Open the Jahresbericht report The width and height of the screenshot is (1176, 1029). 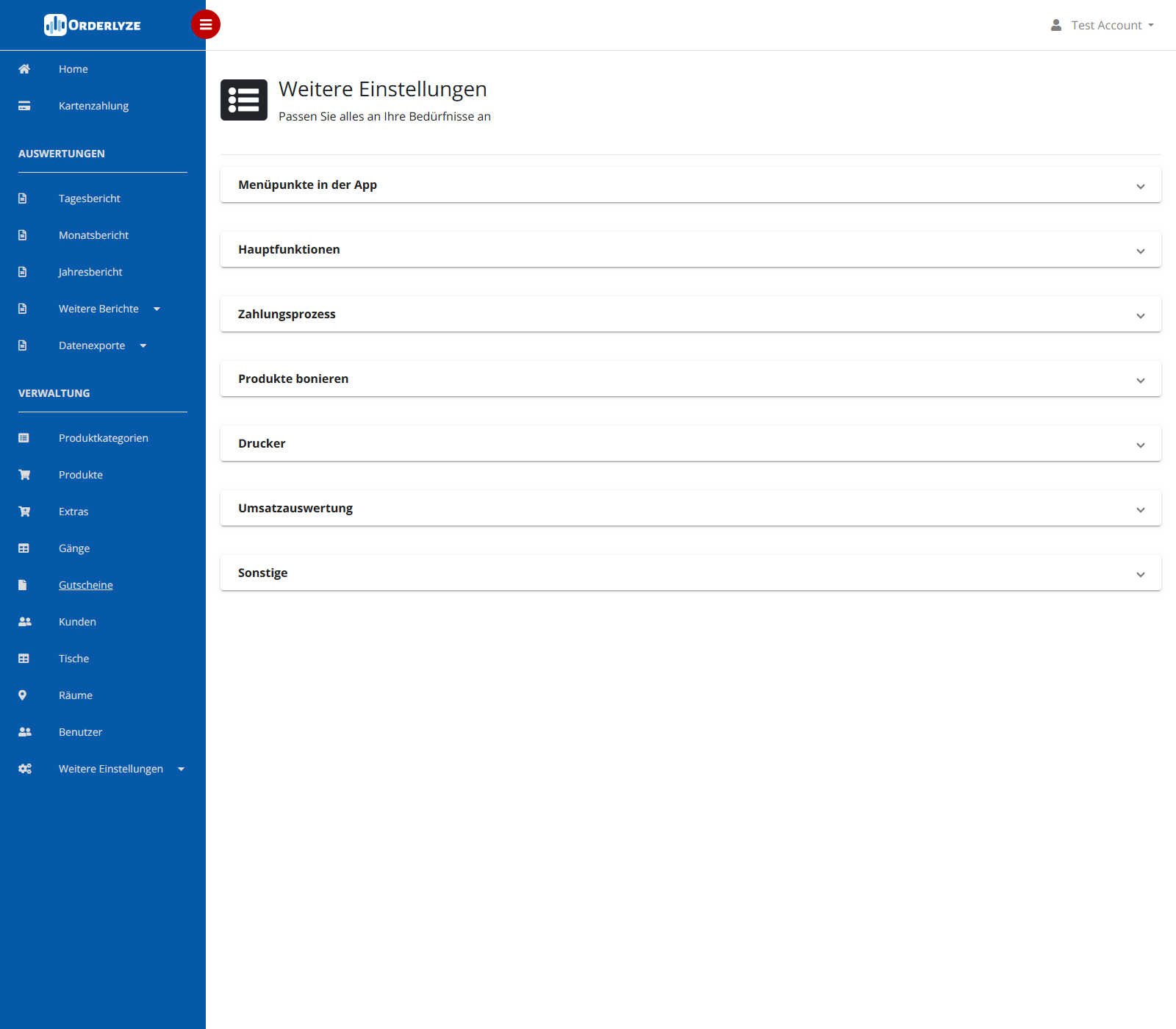90,272
